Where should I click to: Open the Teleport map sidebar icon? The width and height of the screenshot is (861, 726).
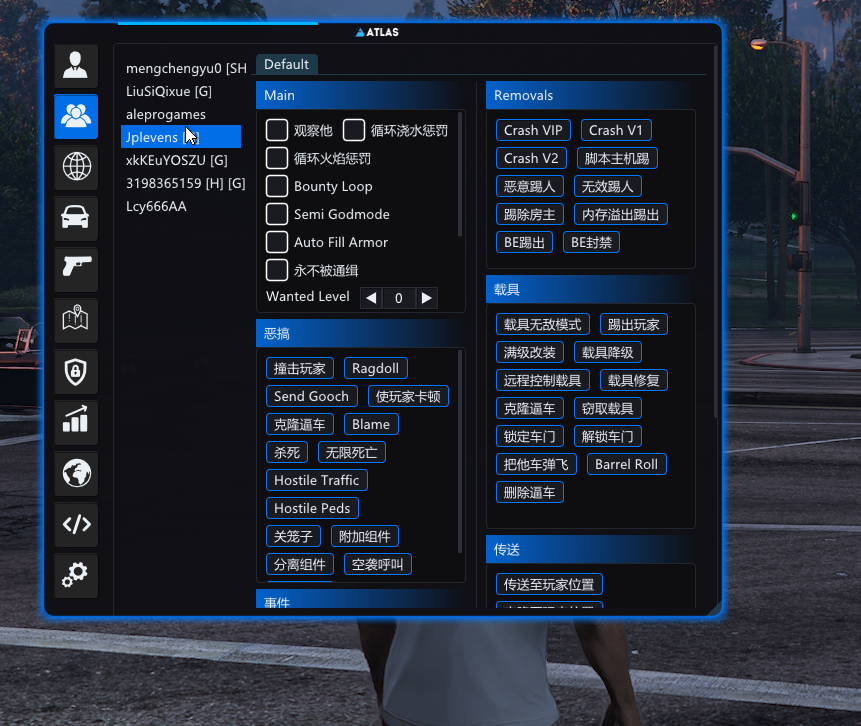(x=76, y=320)
